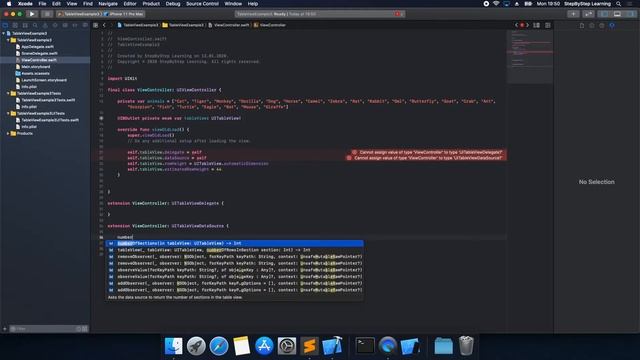640x360 pixels.
Task: Select SceneDelegate.swift in navigator
Action: [40, 53]
